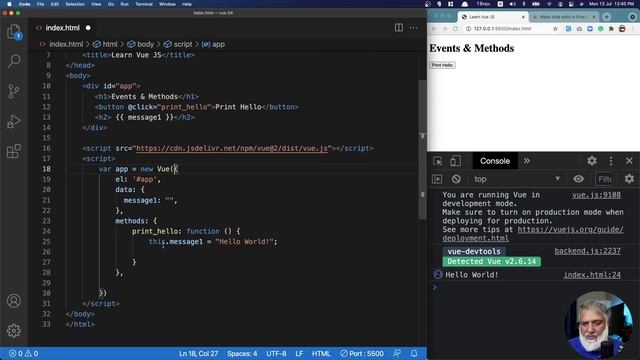Click the app breadcrumb segment
Viewport: 640px width, 360px height.
click(213, 44)
